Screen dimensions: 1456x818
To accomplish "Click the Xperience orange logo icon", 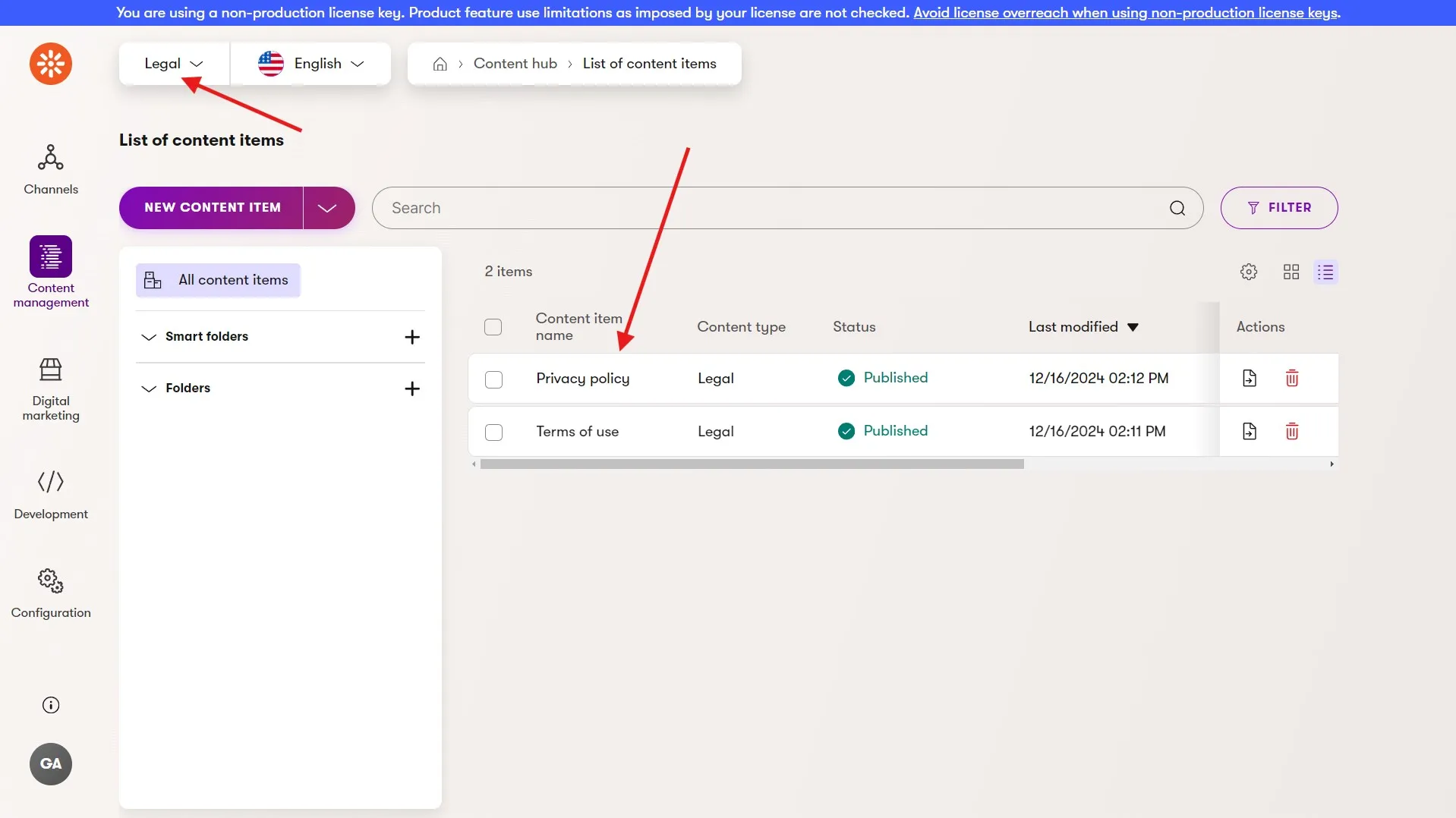I will tap(51, 64).
